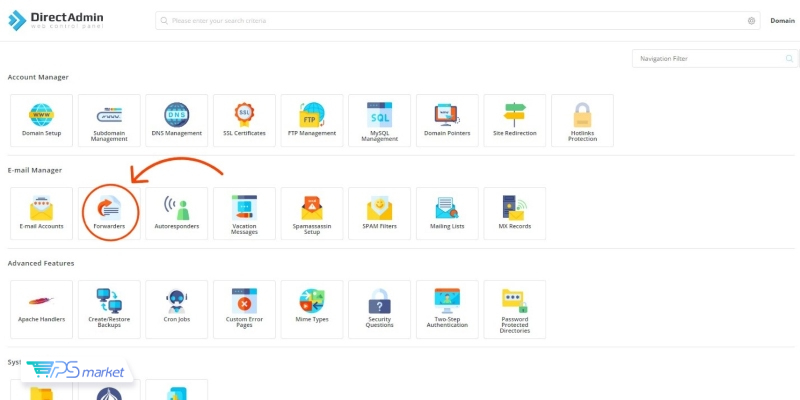
Task: Open Two-Step Authentication settings
Action: 447,305
